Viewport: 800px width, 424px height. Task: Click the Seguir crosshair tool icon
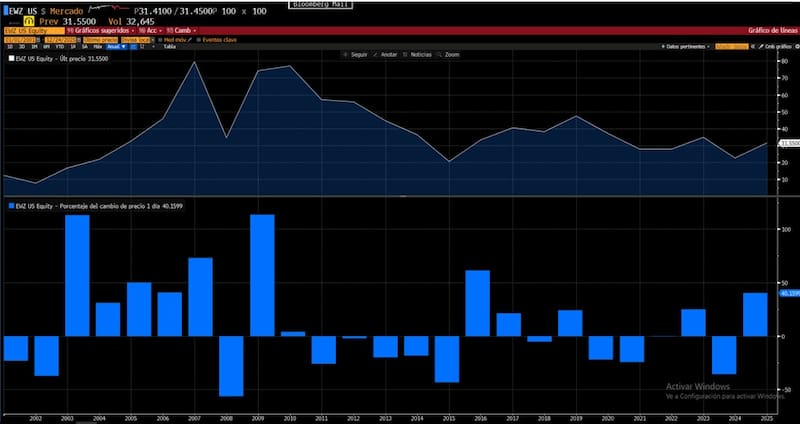click(345, 54)
